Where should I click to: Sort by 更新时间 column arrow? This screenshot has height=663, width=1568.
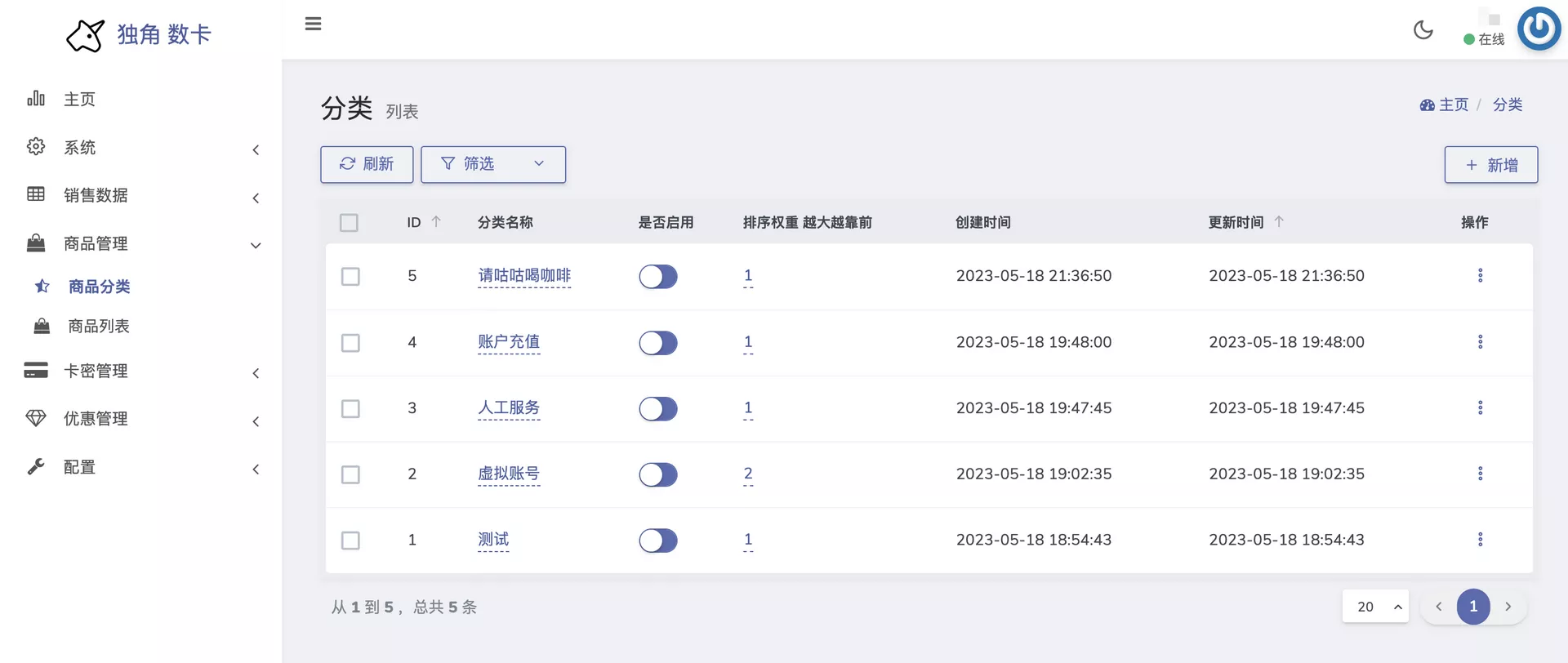[x=1279, y=222]
